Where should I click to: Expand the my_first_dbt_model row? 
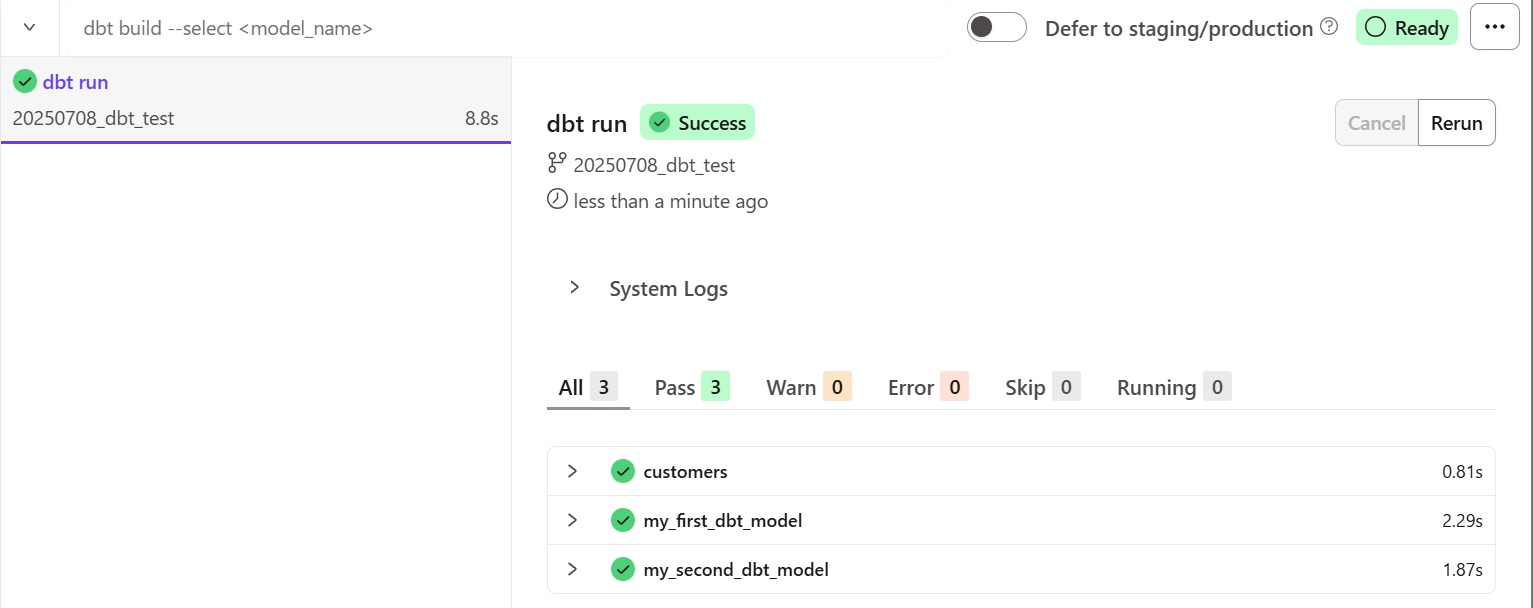[x=572, y=520]
